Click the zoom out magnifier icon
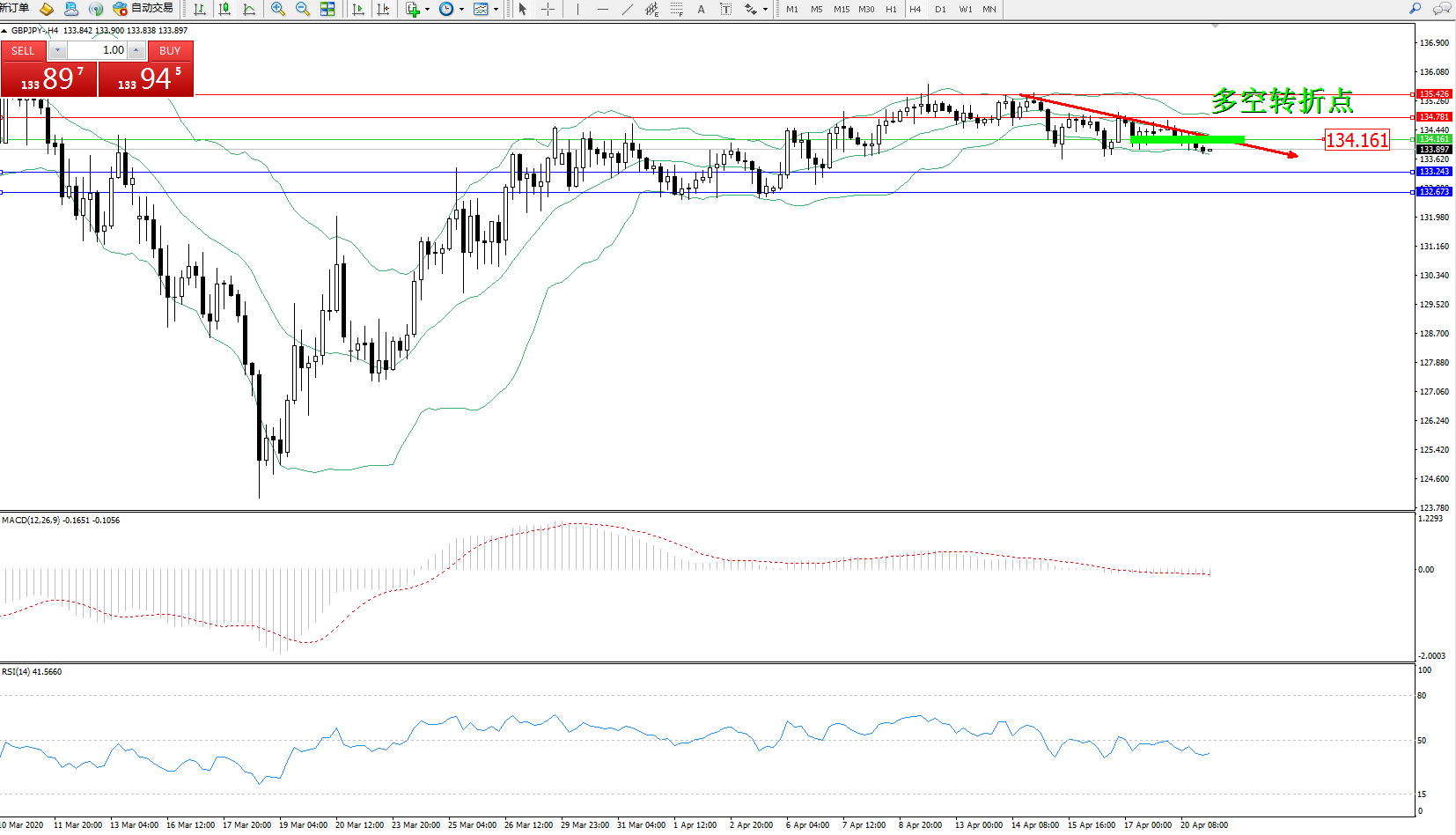The height and width of the screenshot is (835, 1456). (x=303, y=9)
